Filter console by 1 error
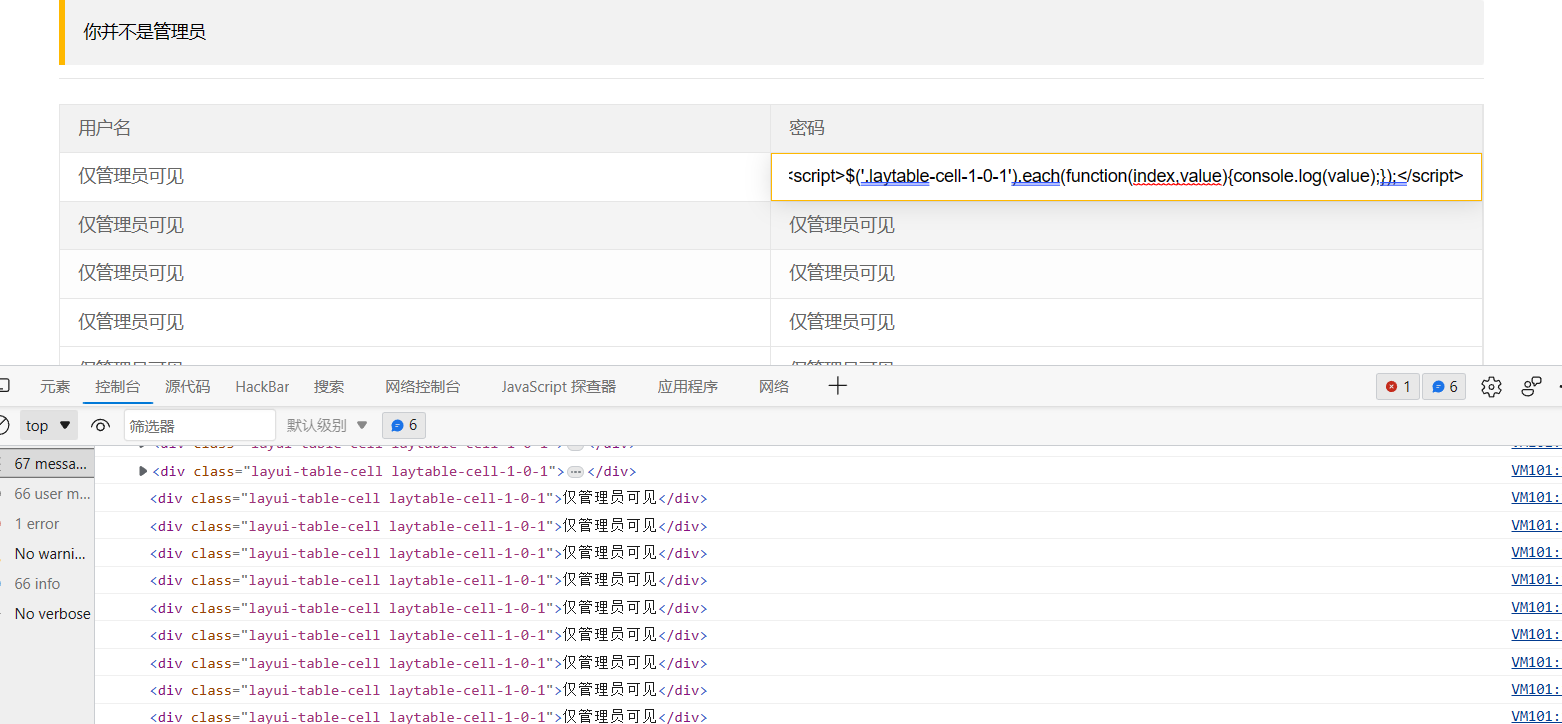 pyautogui.click(x=47, y=524)
